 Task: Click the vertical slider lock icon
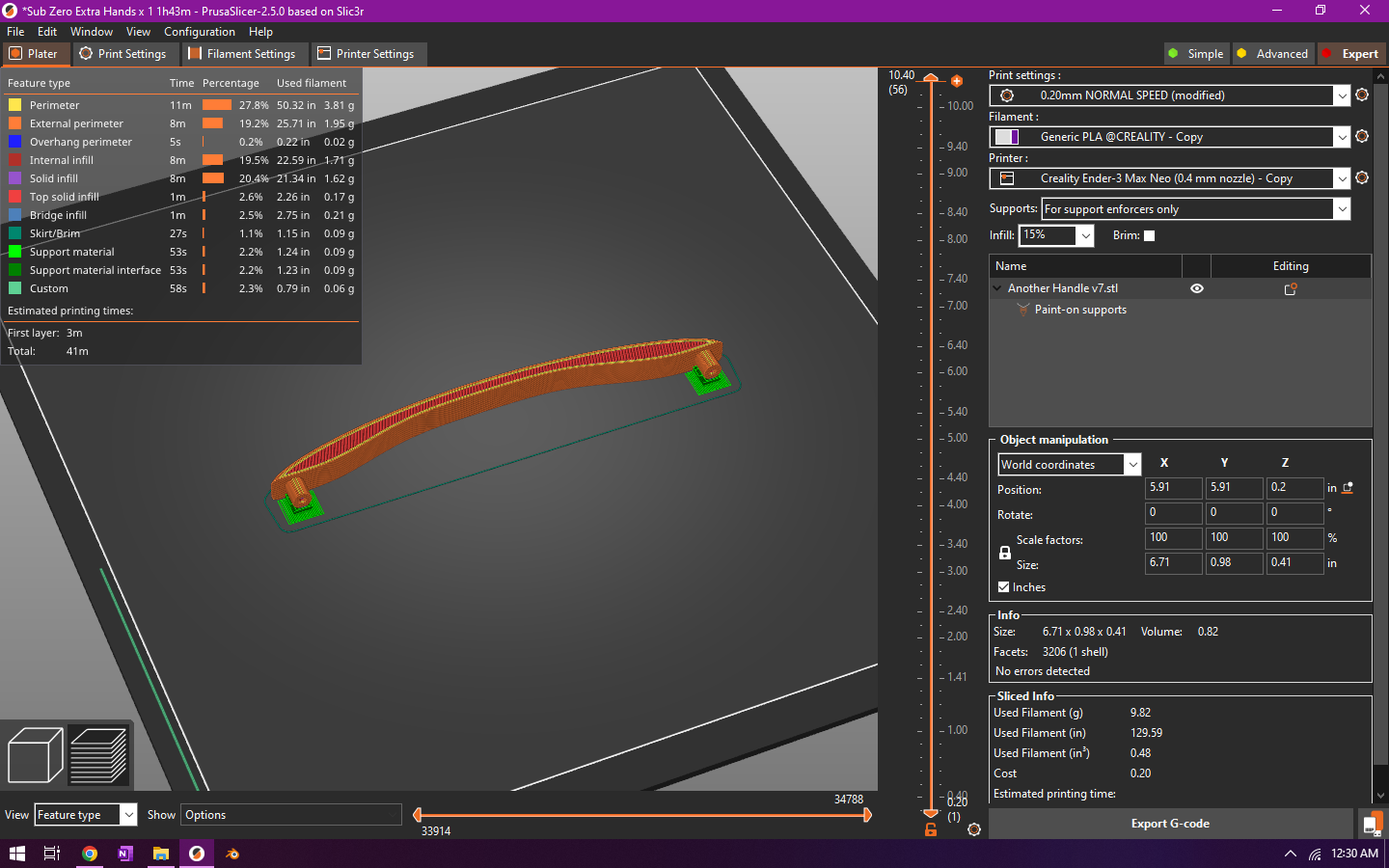tap(931, 829)
